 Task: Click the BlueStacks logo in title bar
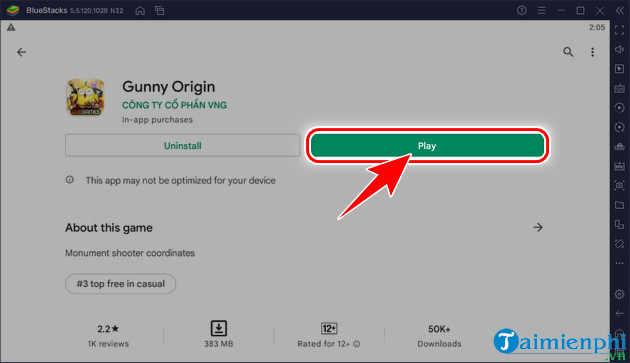click(13, 10)
